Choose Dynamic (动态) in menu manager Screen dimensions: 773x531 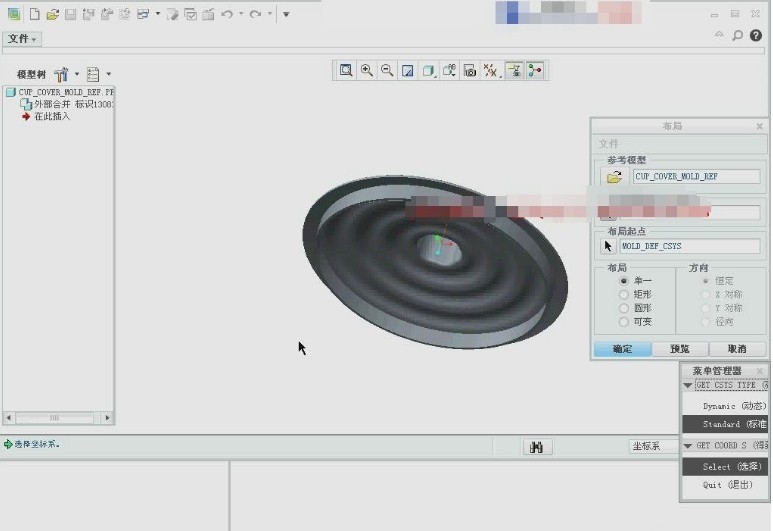coord(725,406)
